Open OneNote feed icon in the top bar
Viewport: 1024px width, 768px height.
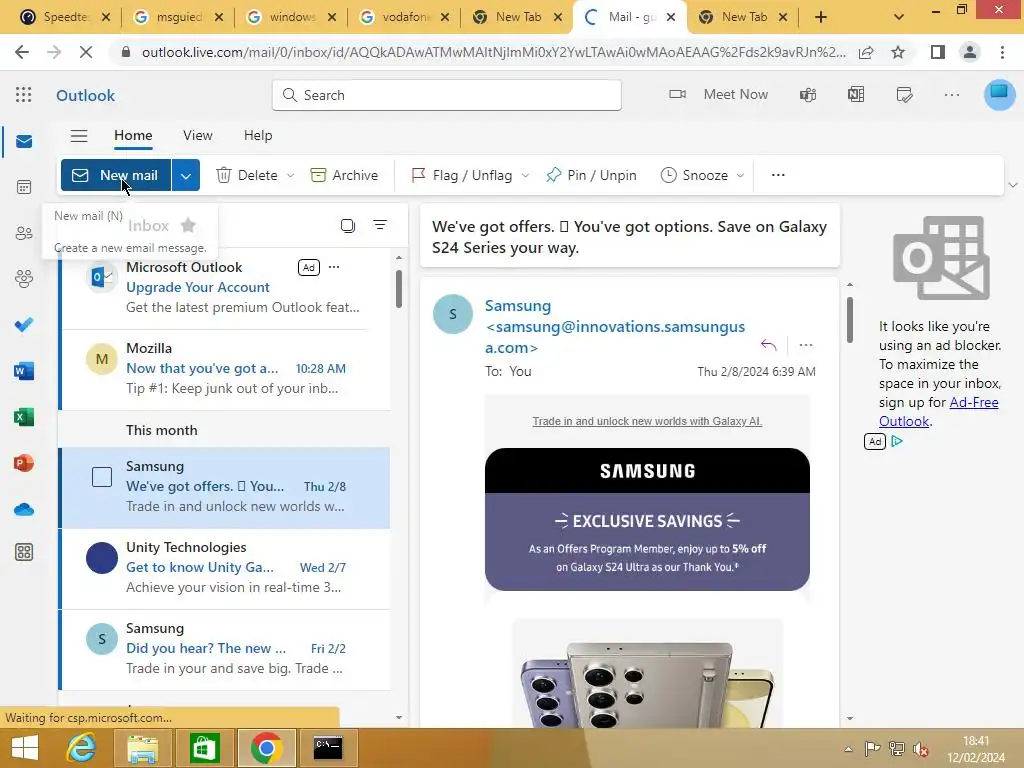click(856, 95)
